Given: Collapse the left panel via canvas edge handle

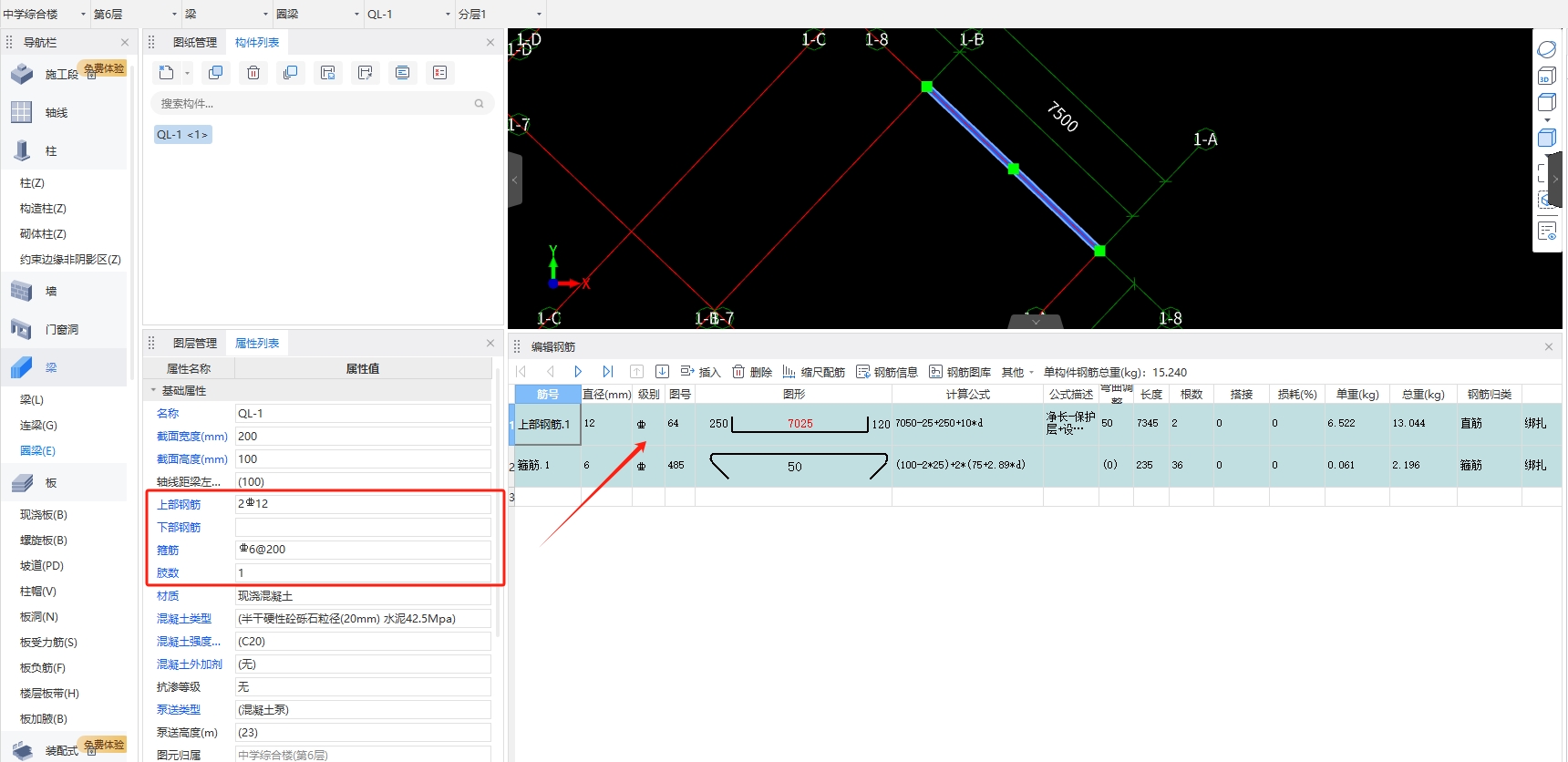Looking at the screenshot, I should tap(515, 180).
